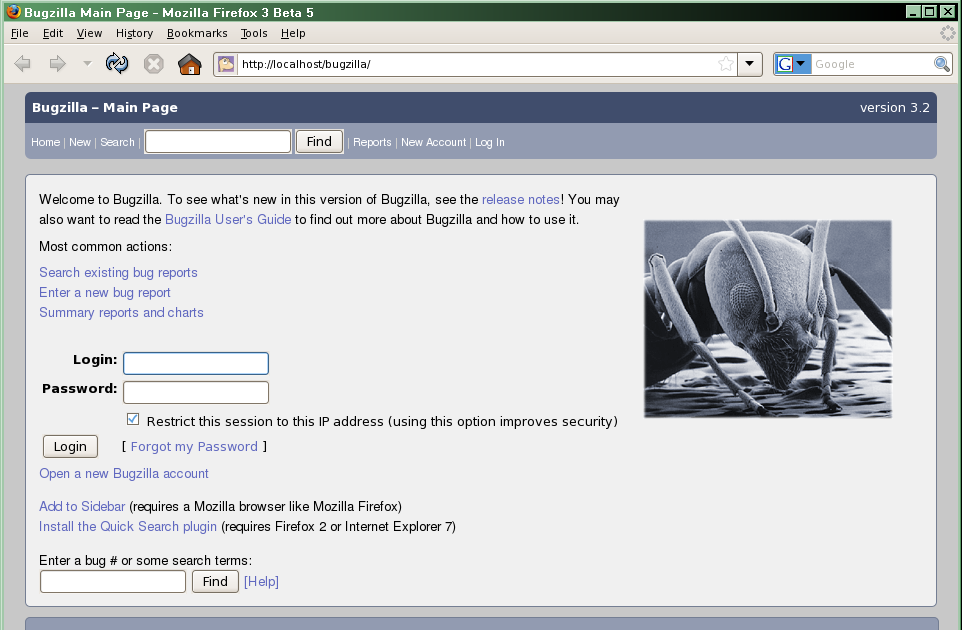Click the site favicon in address bar
The height and width of the screenshot is (630, 962).
pos(226,64)
